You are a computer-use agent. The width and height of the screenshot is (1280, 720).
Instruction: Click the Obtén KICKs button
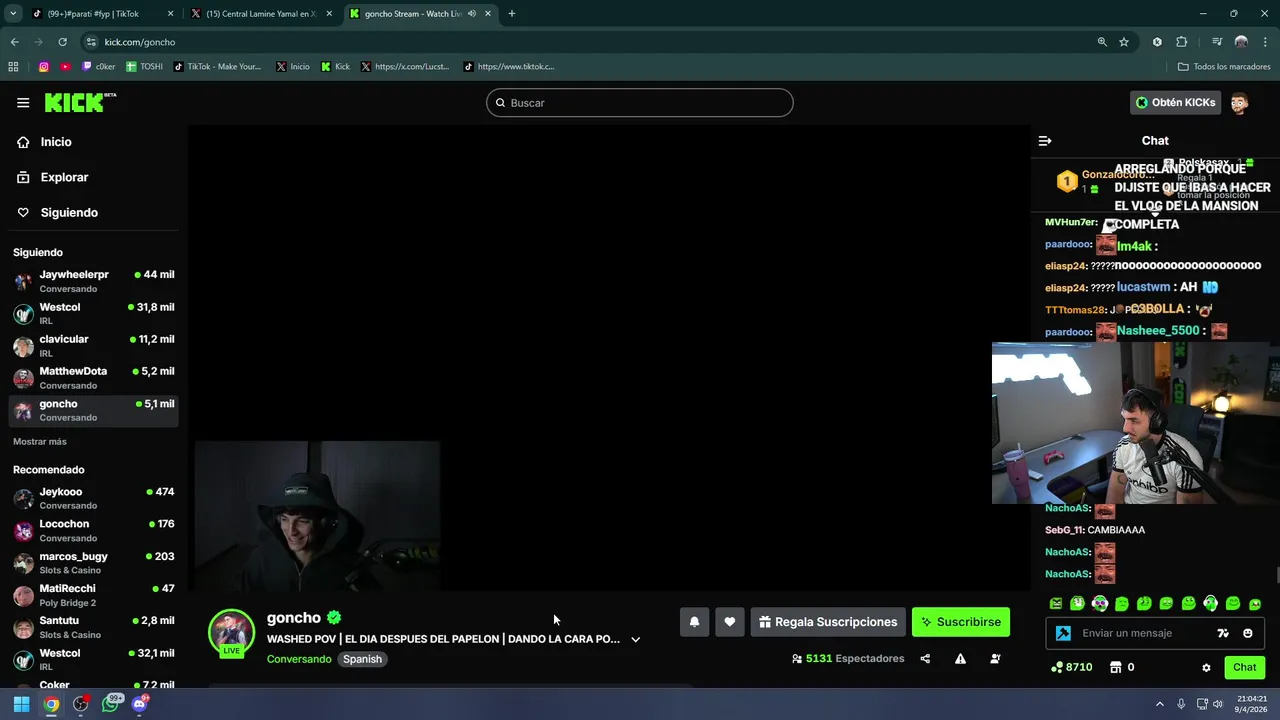click(x=1175, y=102)
